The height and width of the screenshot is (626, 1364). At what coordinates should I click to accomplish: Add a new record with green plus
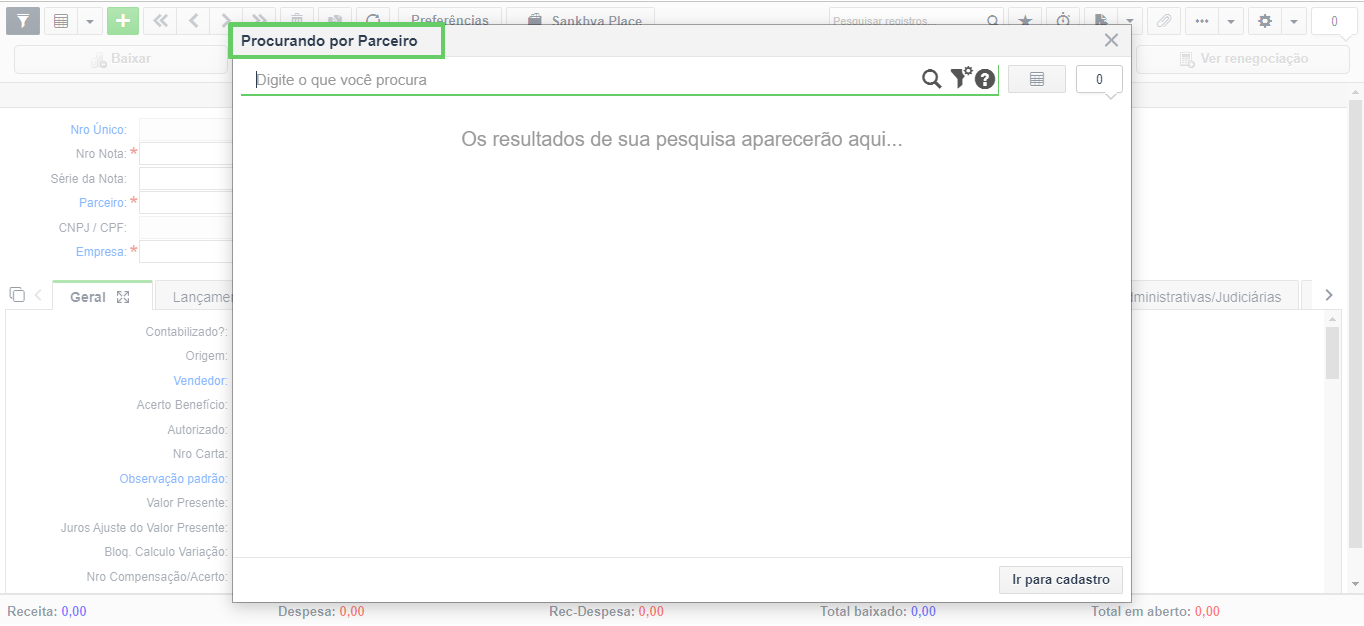(x=123, y=21)
